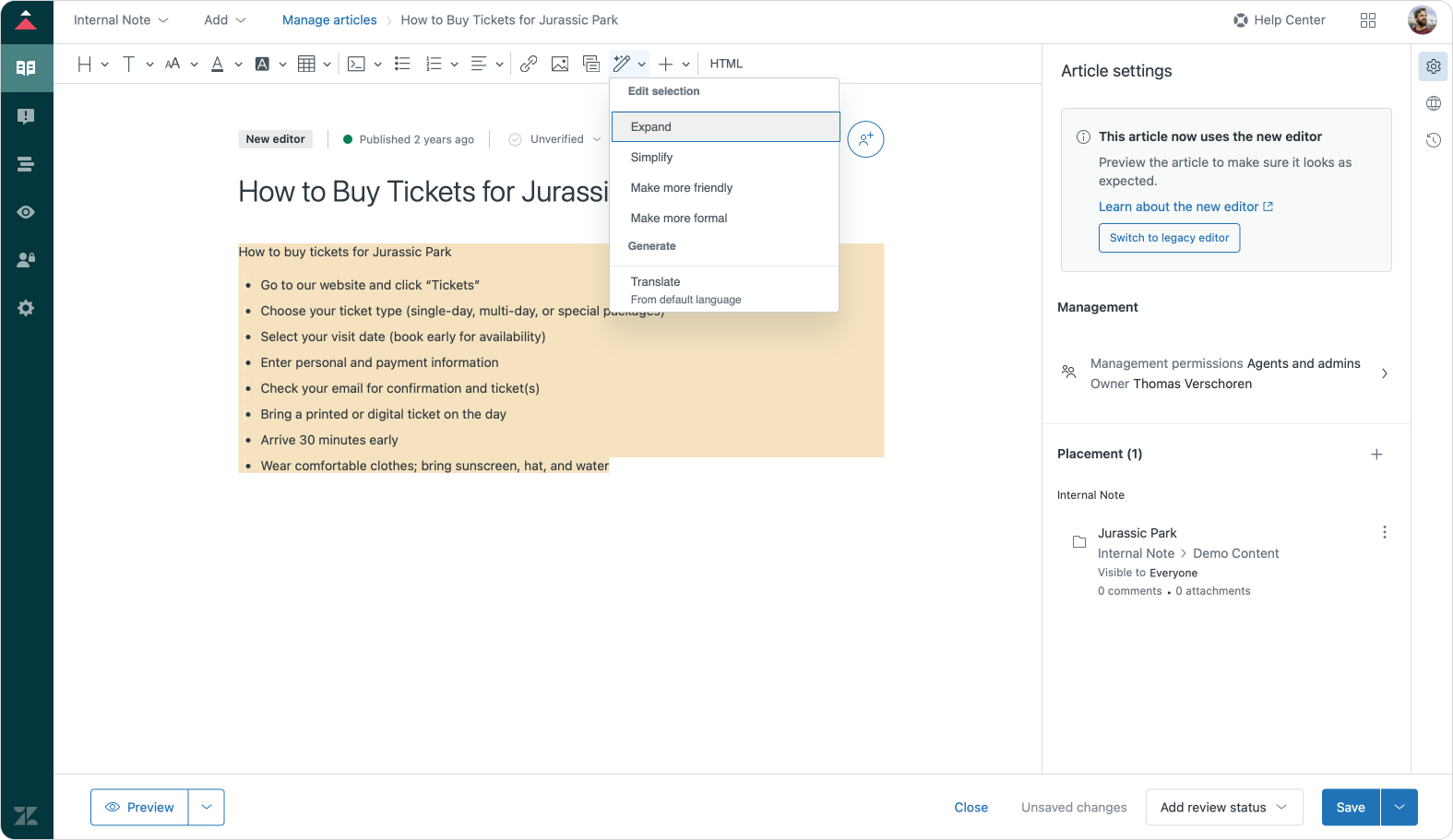
Task: Click the Heading format icon
Action: pyautogui.click(x=85, y=64)
